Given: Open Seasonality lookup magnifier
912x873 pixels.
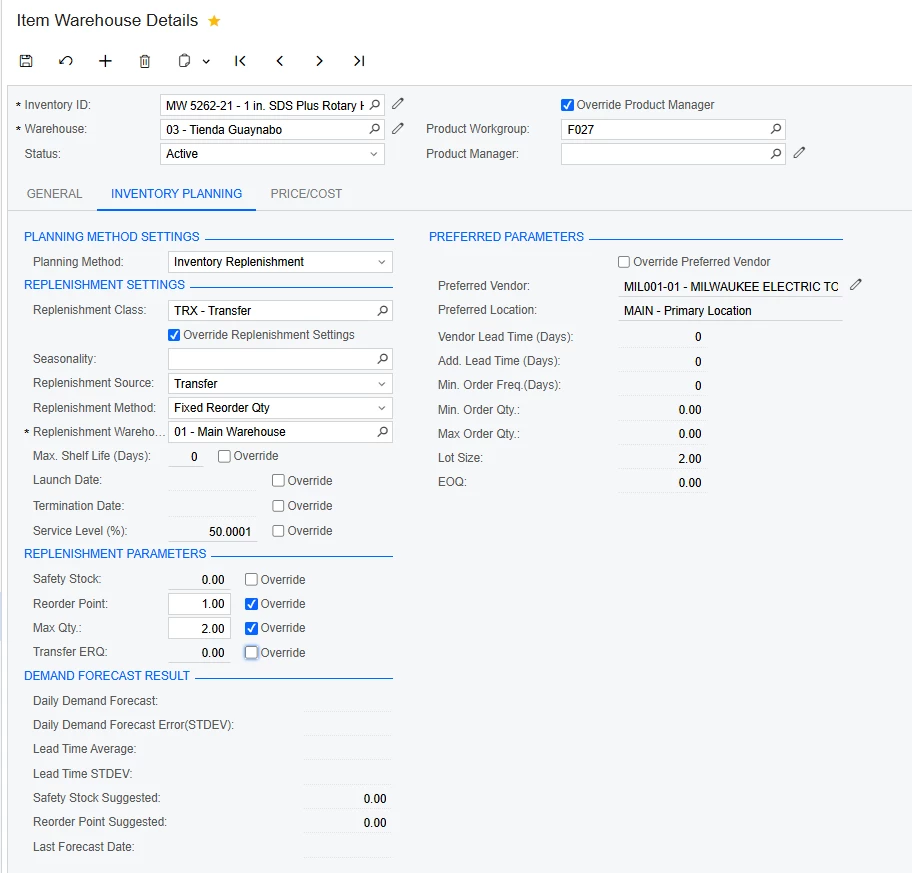Looking at the screenshot, I should tap(383, 359).
